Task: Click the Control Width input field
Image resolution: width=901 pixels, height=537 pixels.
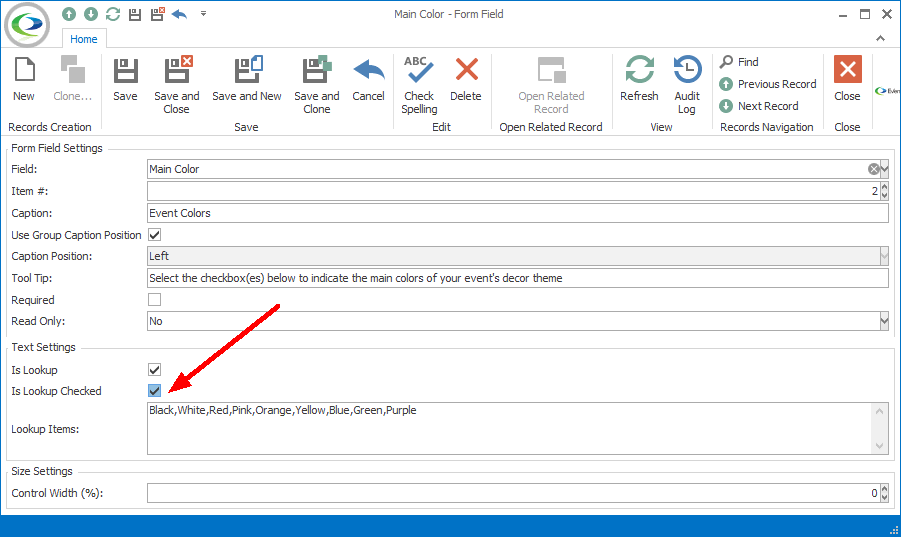Action: (513, 493)
